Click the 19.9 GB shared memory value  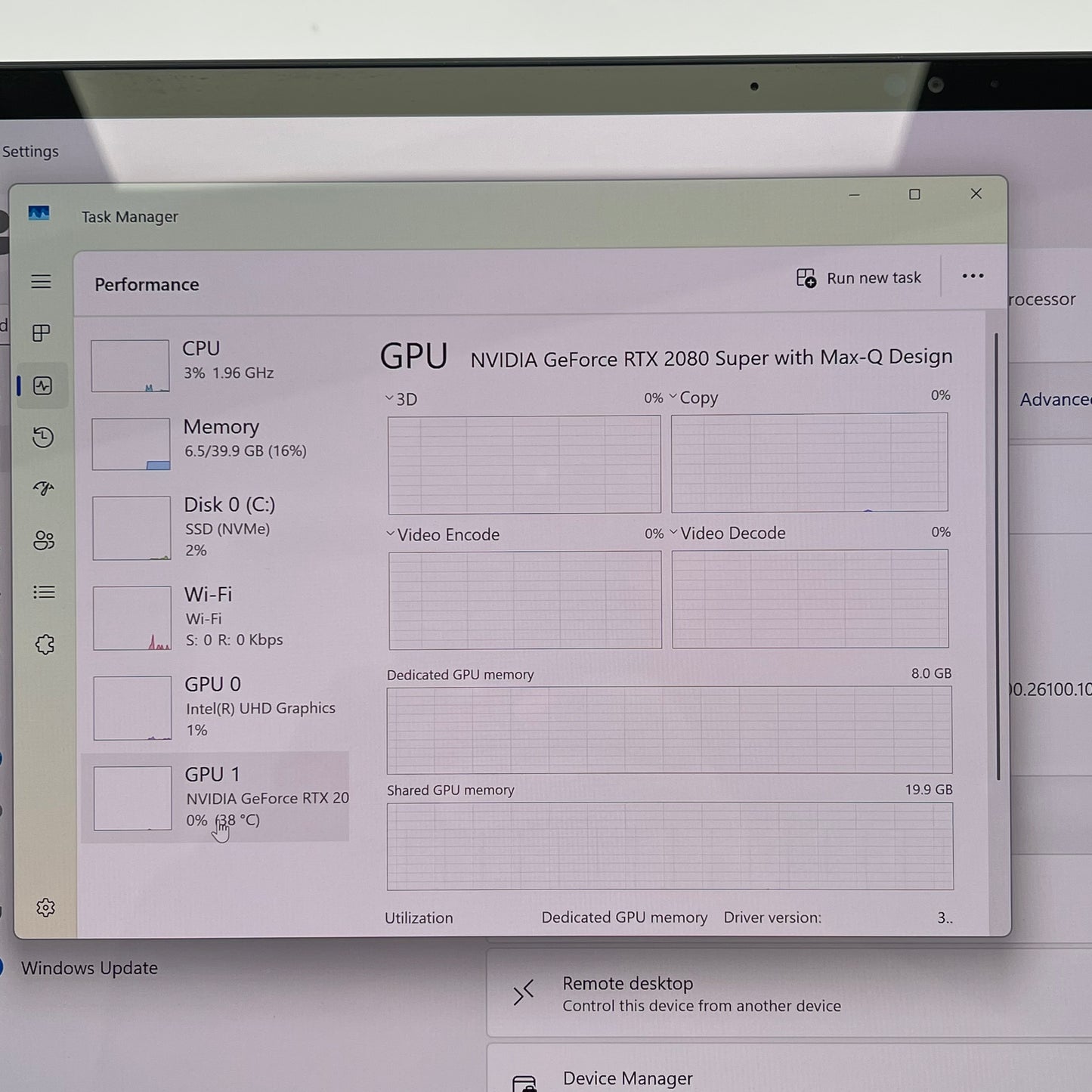point(929,790)
